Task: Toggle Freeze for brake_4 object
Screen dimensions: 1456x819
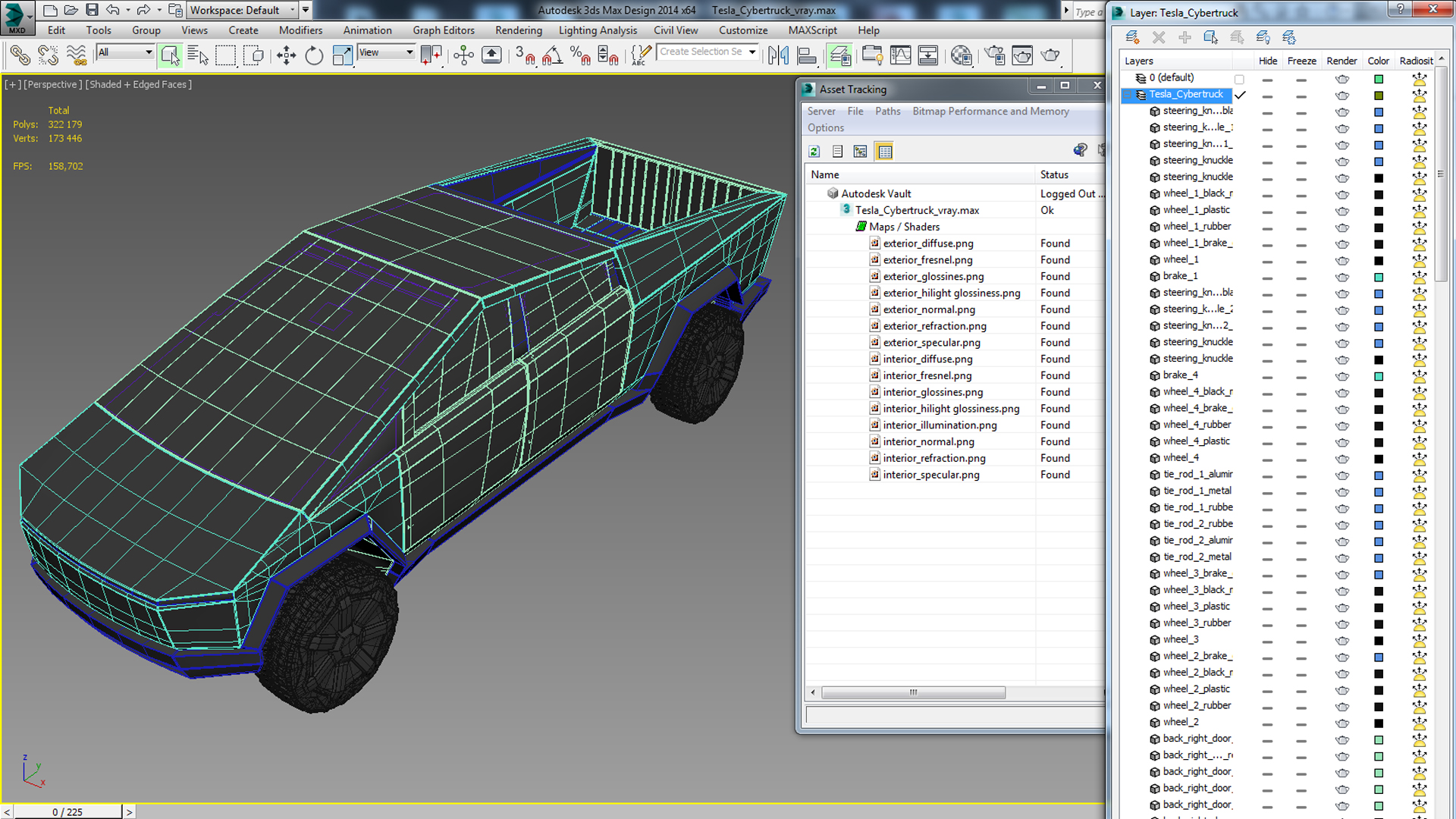Action: (1301, 376)
